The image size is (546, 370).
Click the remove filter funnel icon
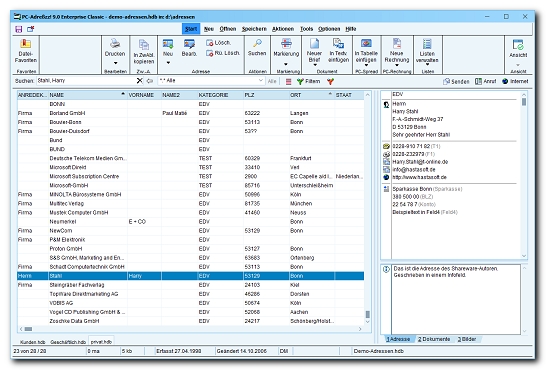330,81
